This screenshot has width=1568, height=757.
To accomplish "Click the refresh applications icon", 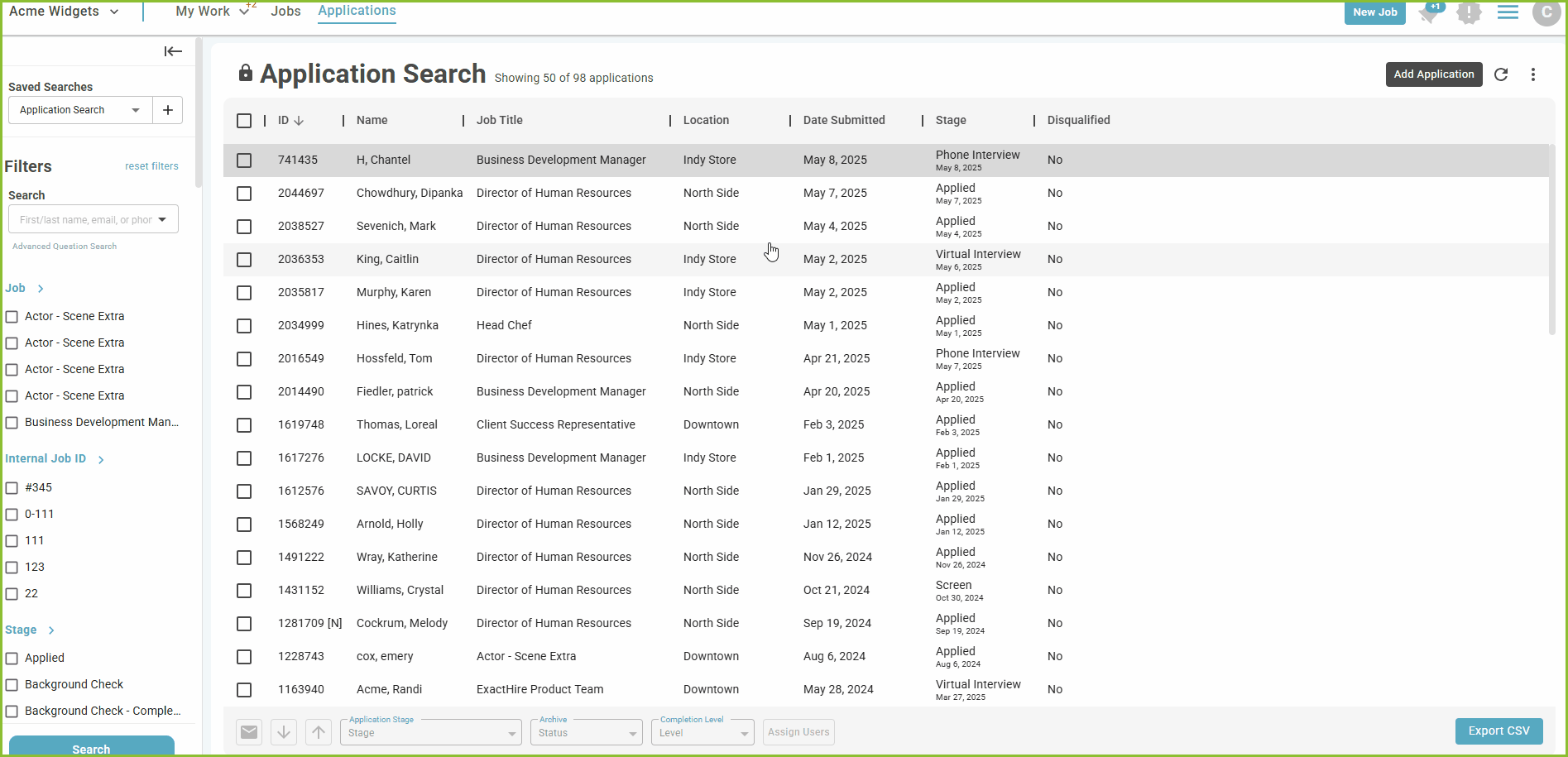I will (1501, 74).
